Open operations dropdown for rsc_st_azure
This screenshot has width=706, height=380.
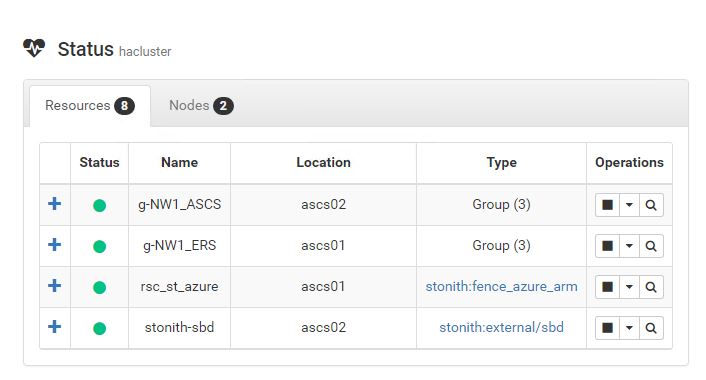[629, 287]
